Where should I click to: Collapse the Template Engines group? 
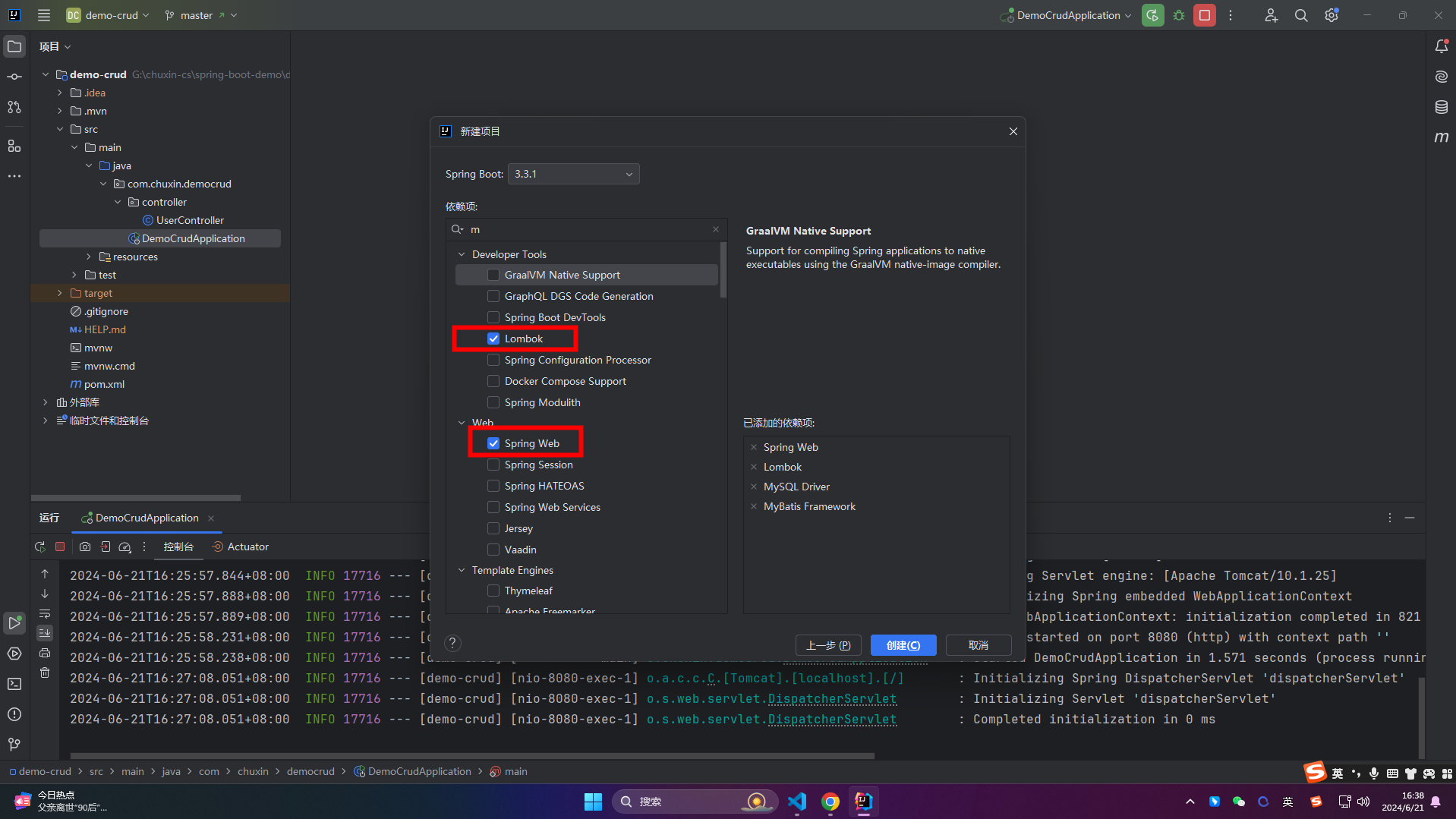[462, 570]
